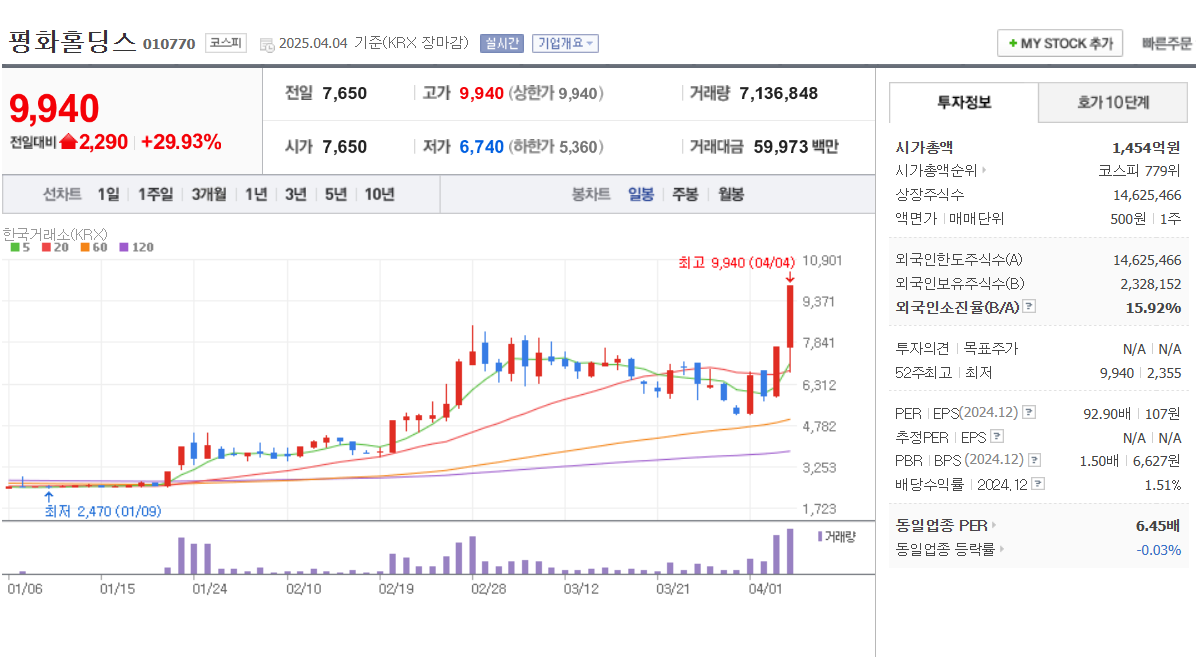Click the purple 120-day moving average legend
This screenshot has width=1196, height=657.
pos(137,247)
